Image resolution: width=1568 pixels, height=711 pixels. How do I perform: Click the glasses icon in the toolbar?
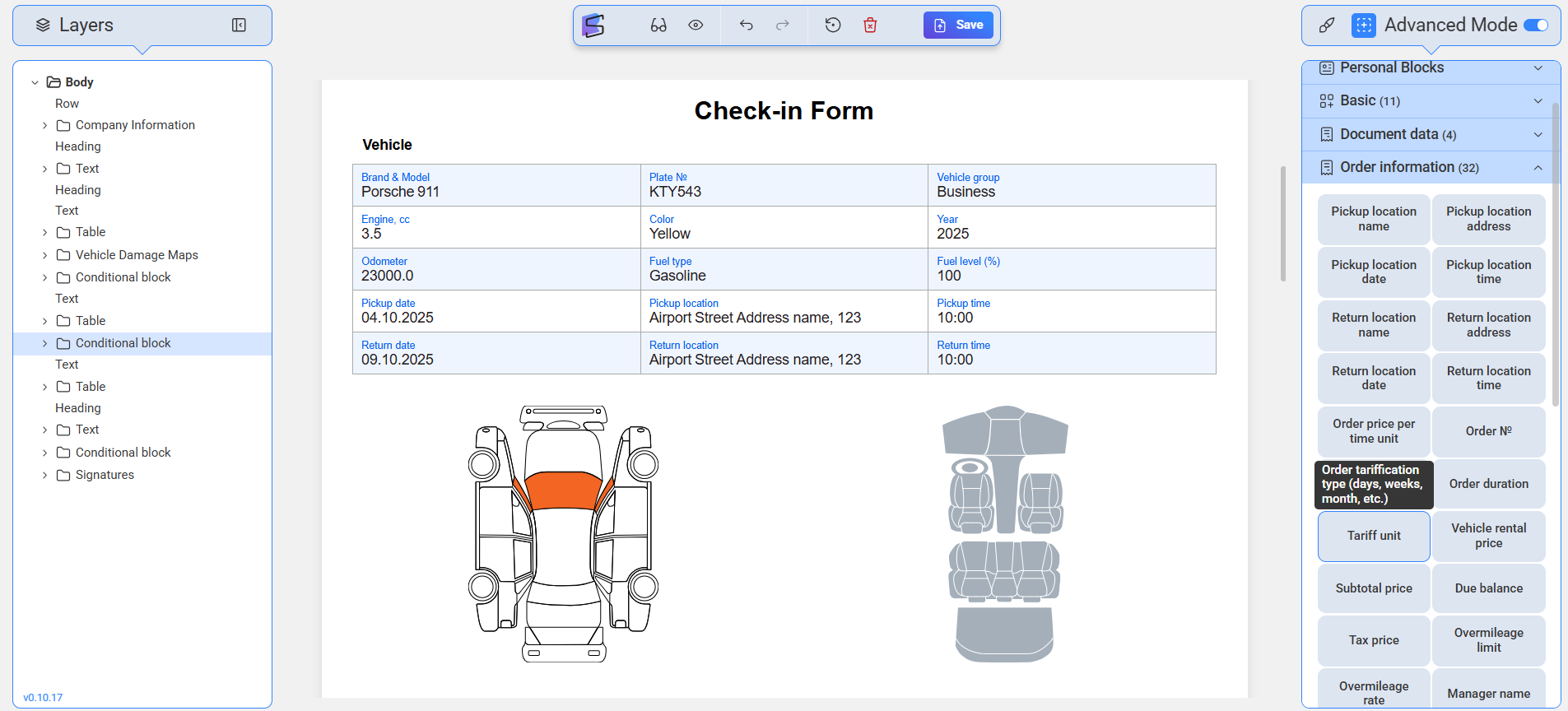(x=658, y=26)
